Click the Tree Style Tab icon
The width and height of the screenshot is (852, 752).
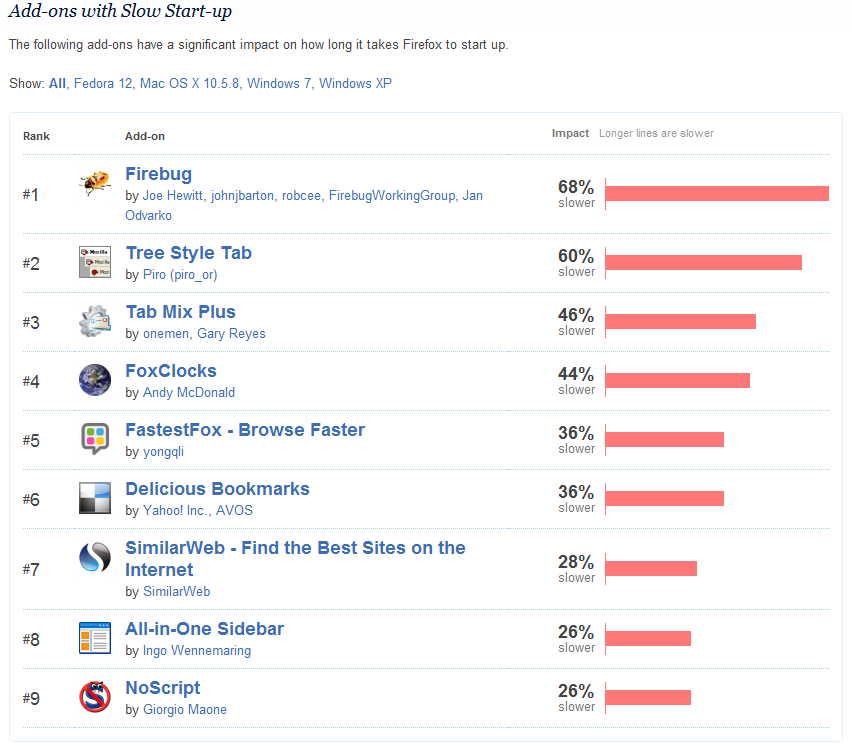coord(94,262)
